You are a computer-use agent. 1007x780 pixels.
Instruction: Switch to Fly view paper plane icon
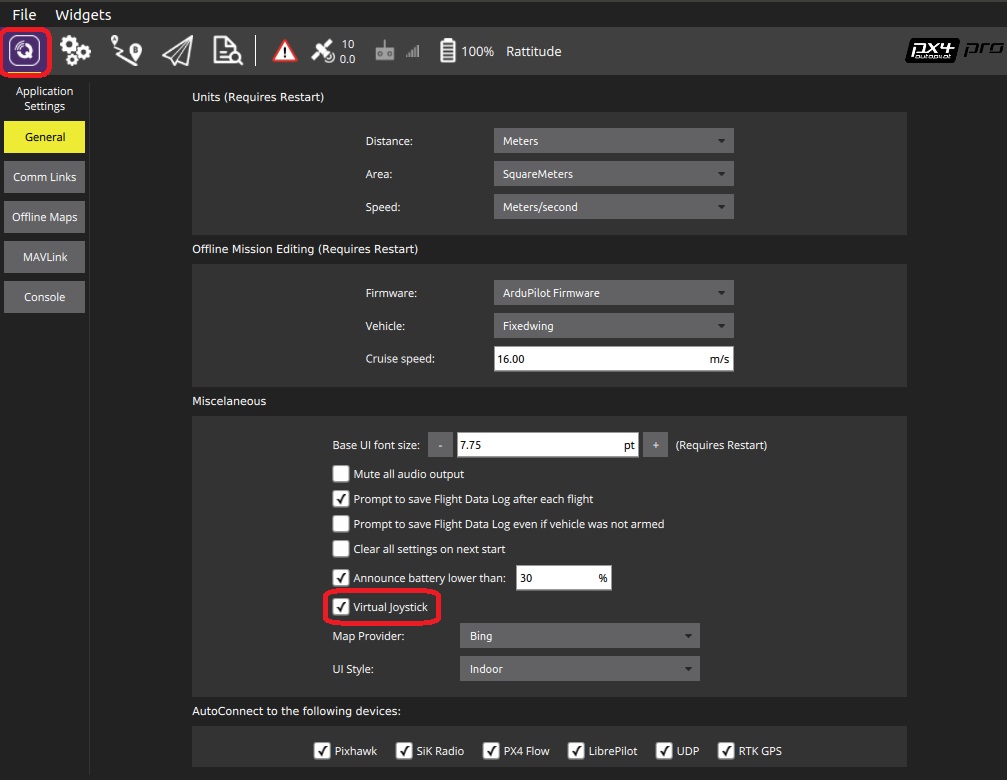pos(177,51)
